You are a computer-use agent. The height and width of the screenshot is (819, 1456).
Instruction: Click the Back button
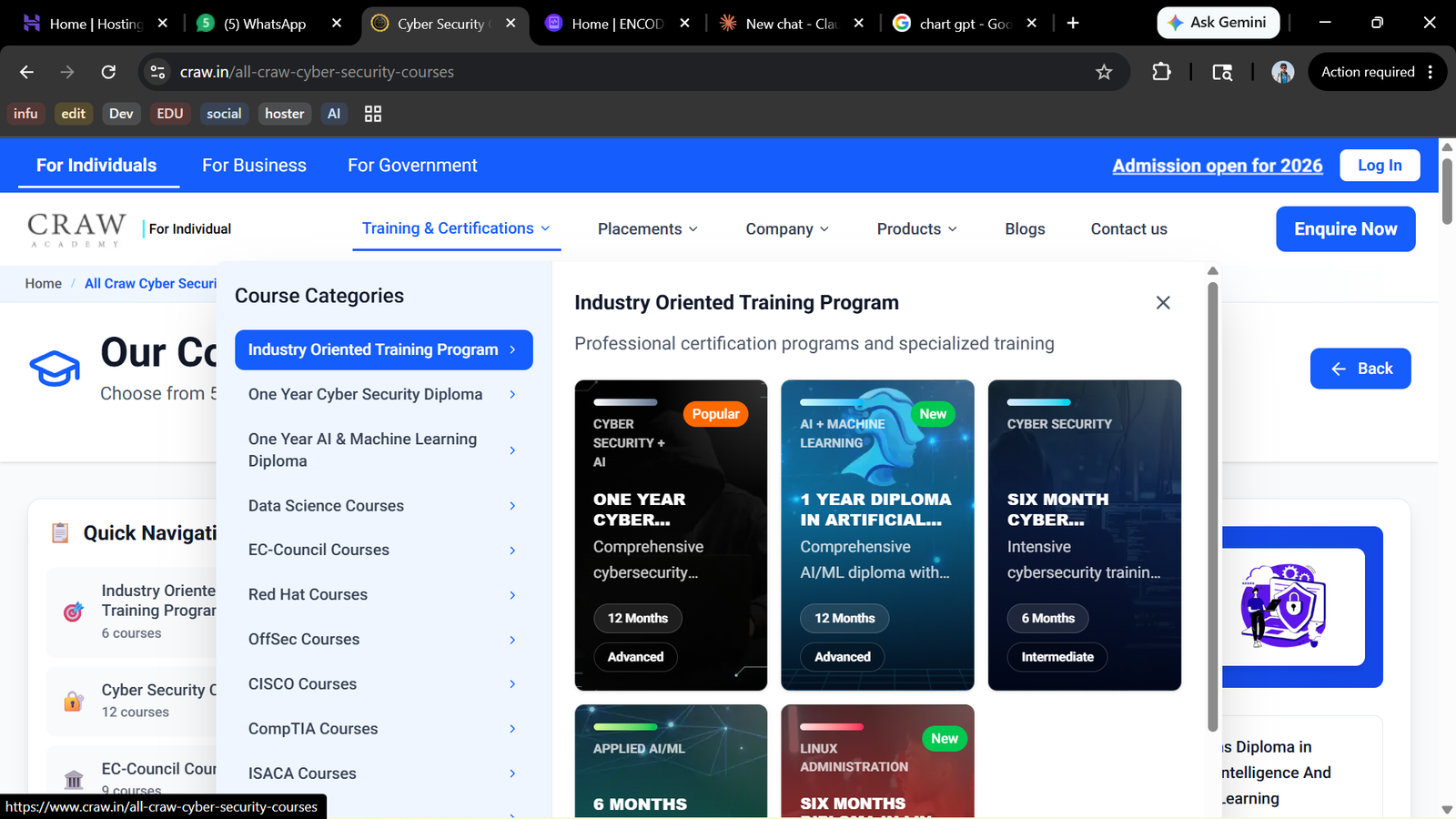(1360, 369)
